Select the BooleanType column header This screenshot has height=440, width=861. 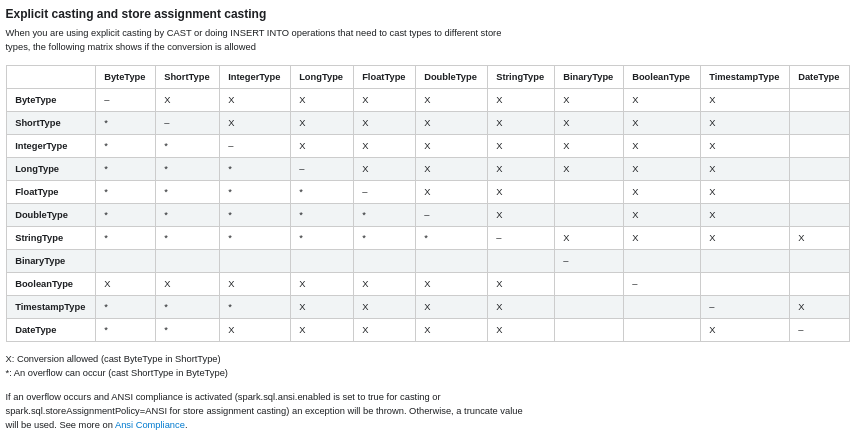click(661, 77)
